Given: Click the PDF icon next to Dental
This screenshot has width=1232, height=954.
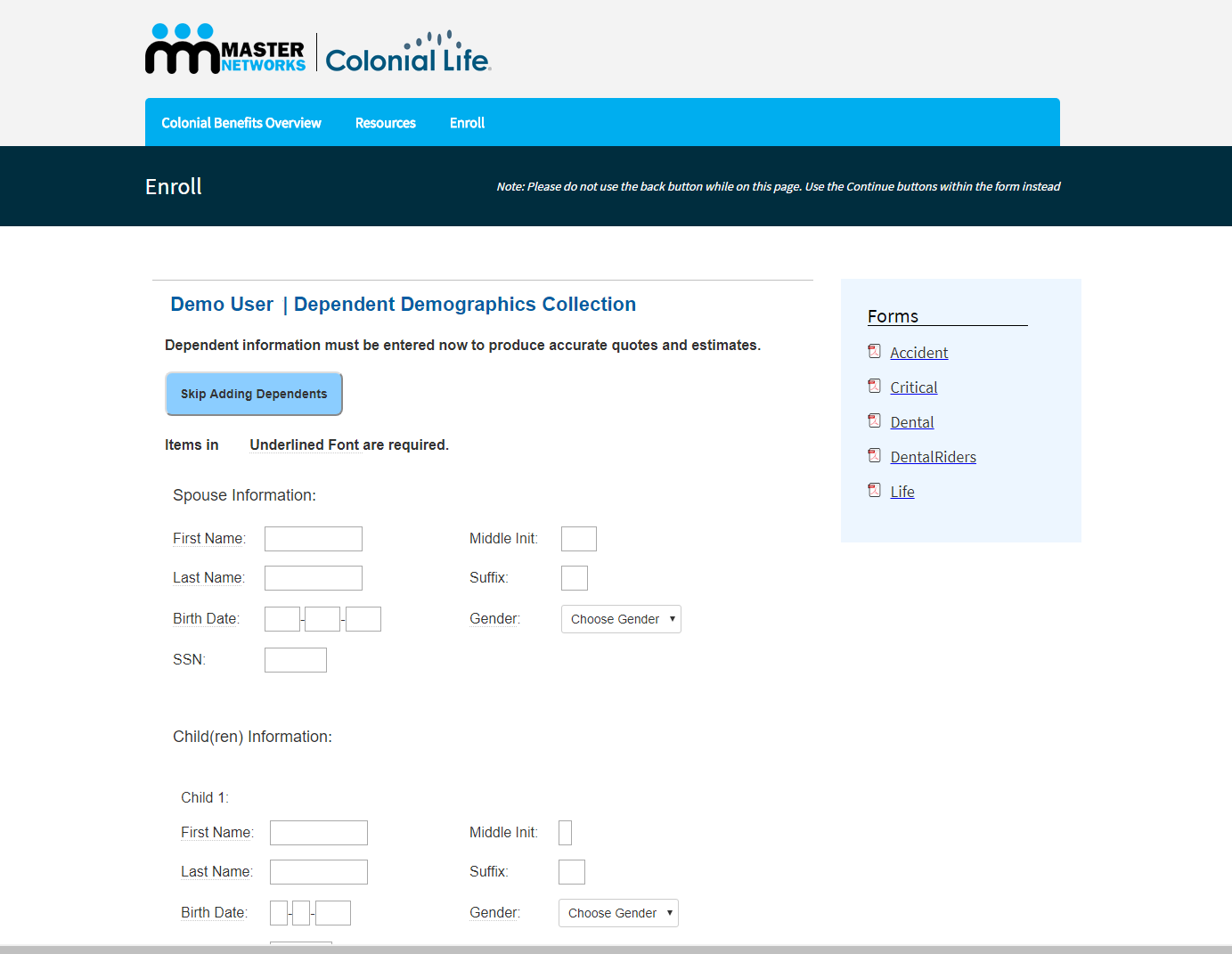Looking at the screenshot, I should point(874,421).
